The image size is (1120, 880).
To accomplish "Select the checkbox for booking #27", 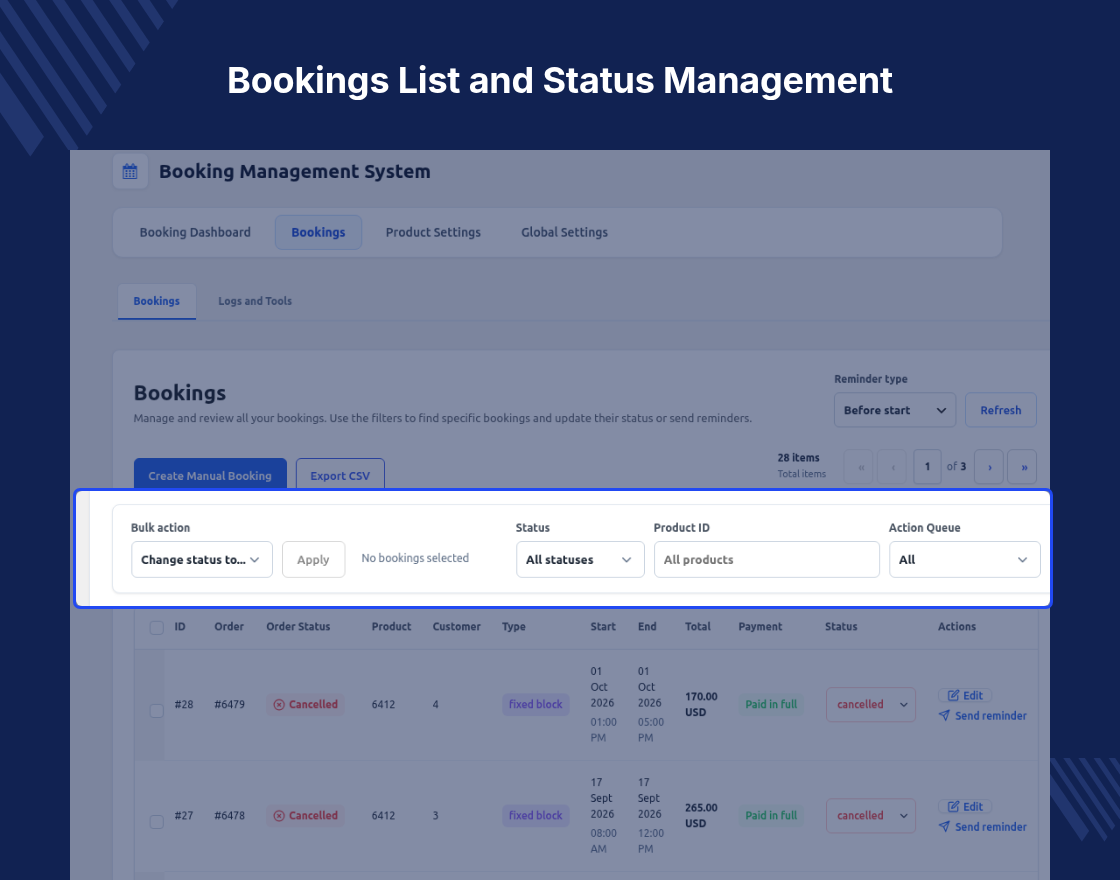I will tap(156, 821).
